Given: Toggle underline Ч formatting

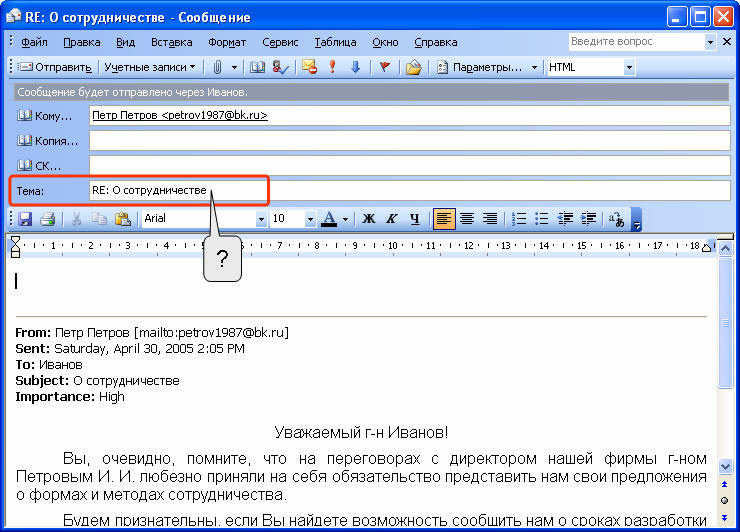Looking at the screenshot, I should click(415, 219).
